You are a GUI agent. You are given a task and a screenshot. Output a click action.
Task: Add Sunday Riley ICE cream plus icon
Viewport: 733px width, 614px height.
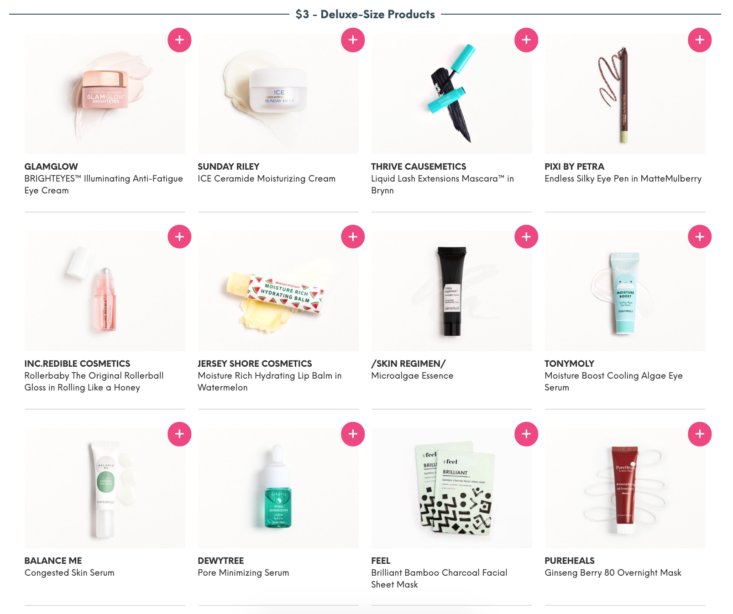point(353,40)
